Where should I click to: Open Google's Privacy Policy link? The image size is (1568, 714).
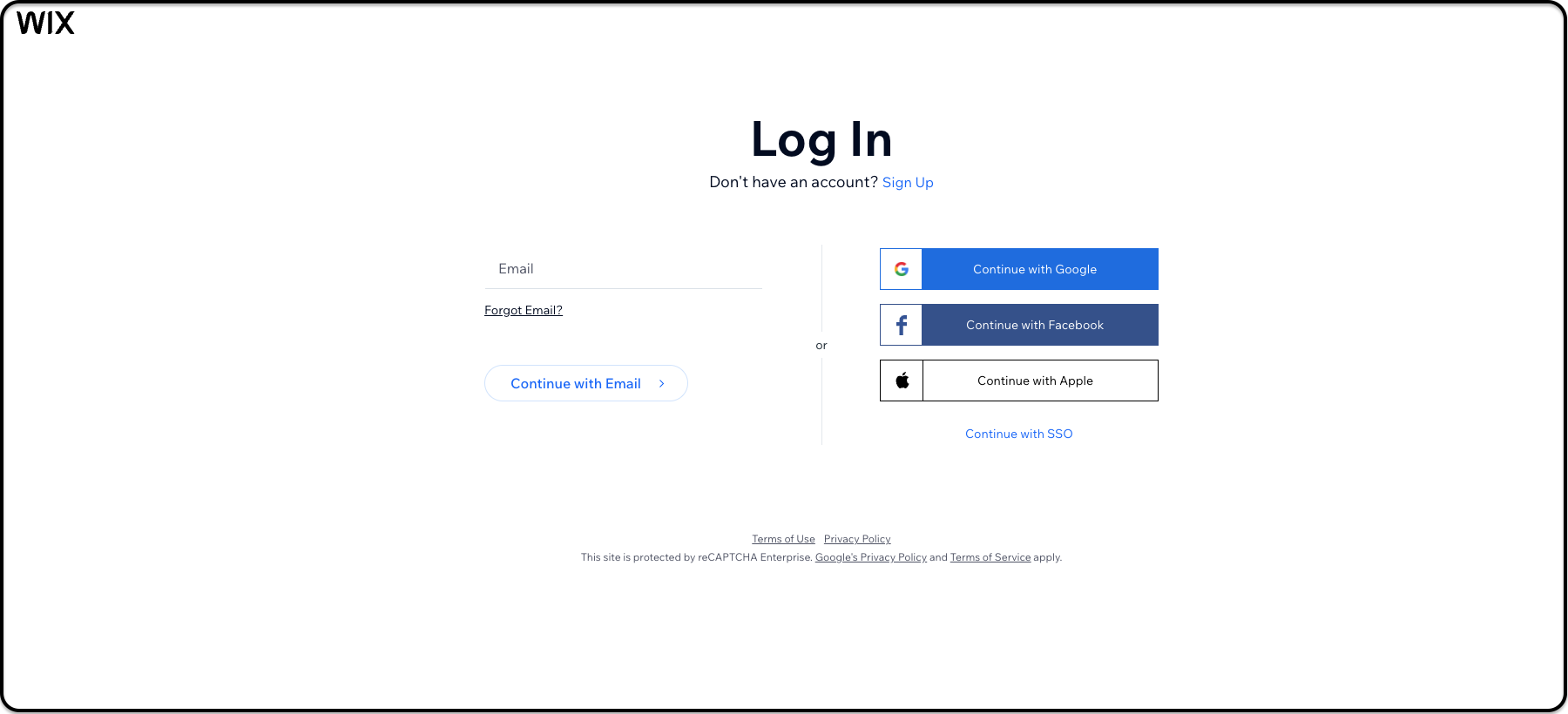[x=871, y=557]
